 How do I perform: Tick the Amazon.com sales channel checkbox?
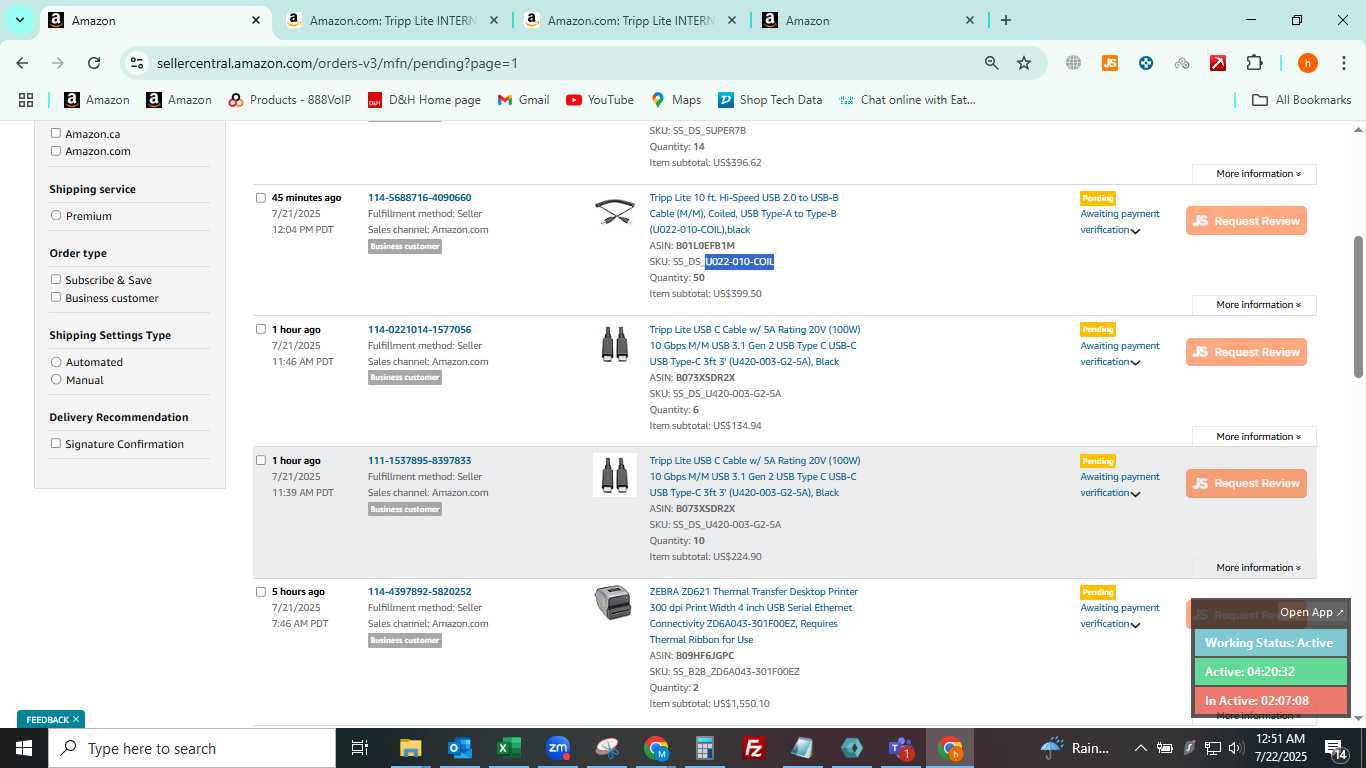(x=56, y=151)
